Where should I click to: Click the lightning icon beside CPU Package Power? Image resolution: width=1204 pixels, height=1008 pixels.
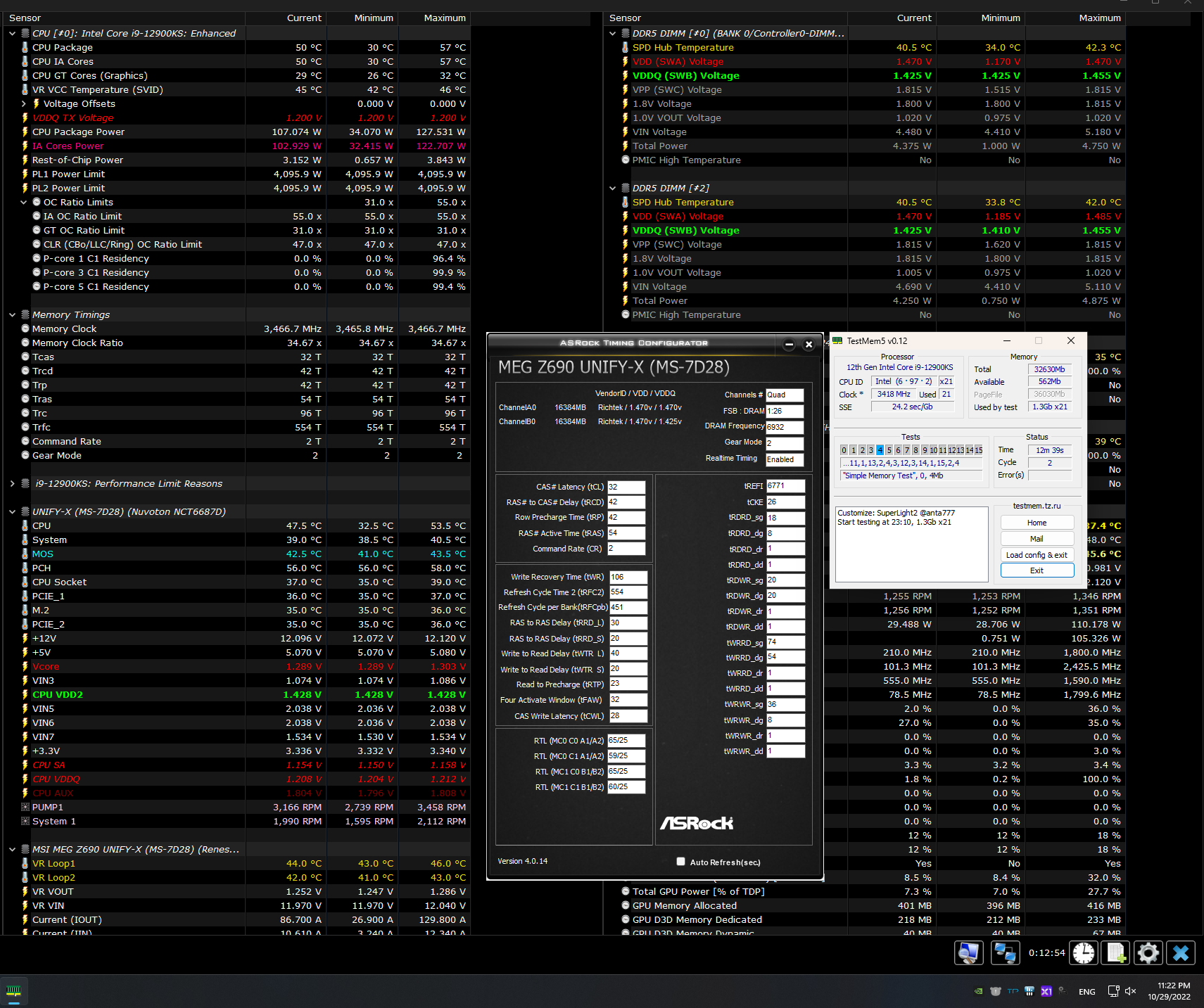point(25,132)
